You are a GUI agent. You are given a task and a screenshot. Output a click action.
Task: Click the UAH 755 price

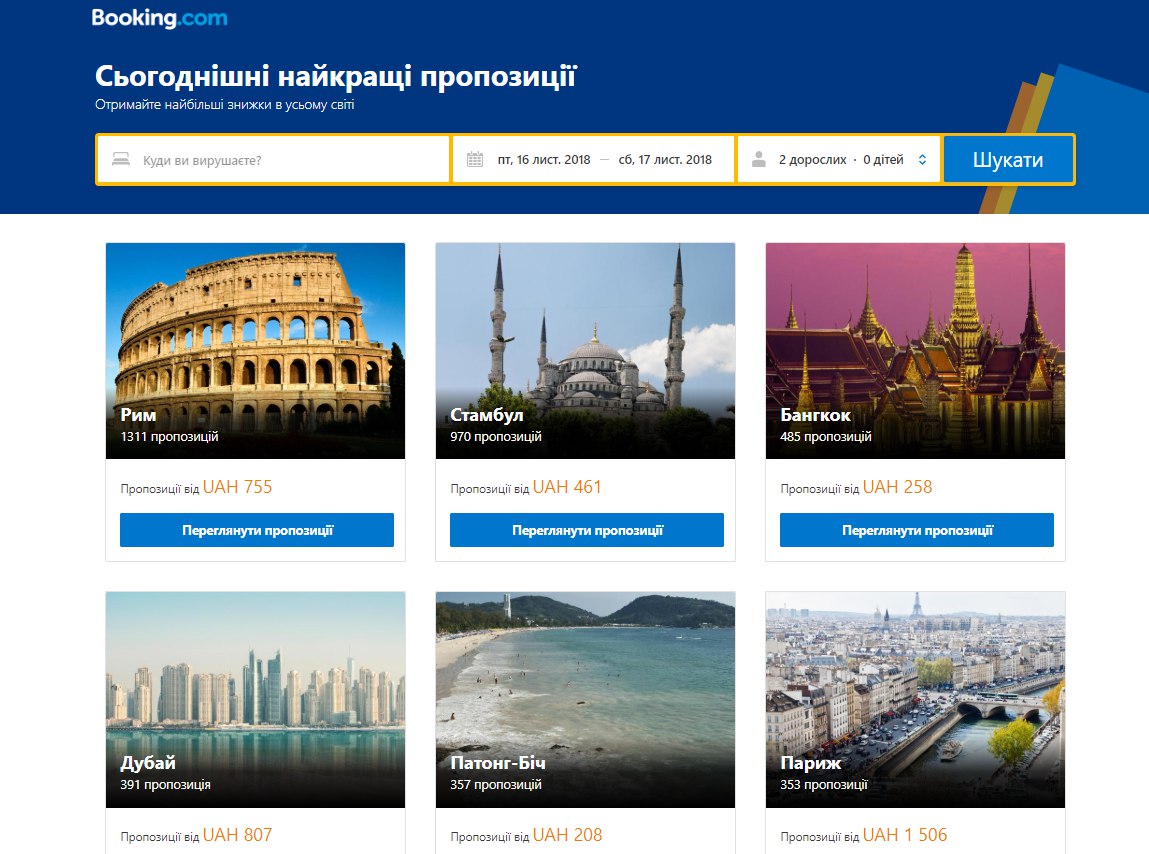237,487
